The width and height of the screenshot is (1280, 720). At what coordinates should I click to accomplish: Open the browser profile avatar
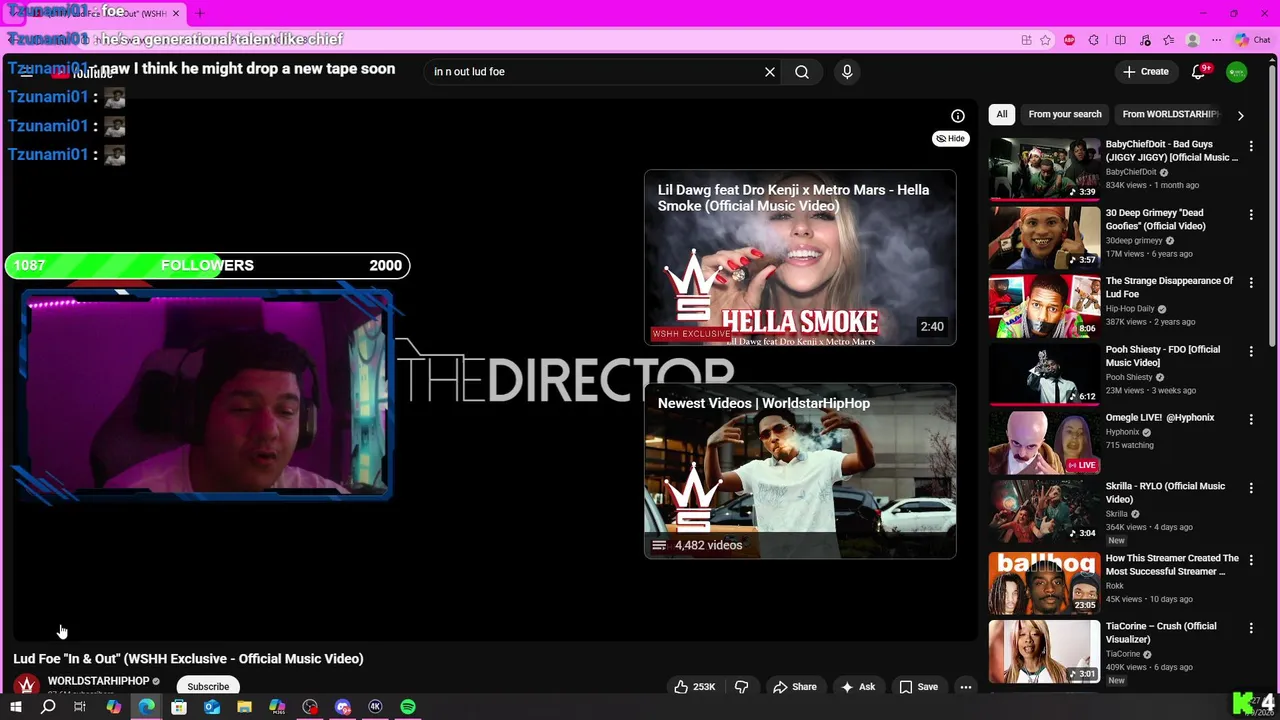(x=1192, y=40)
